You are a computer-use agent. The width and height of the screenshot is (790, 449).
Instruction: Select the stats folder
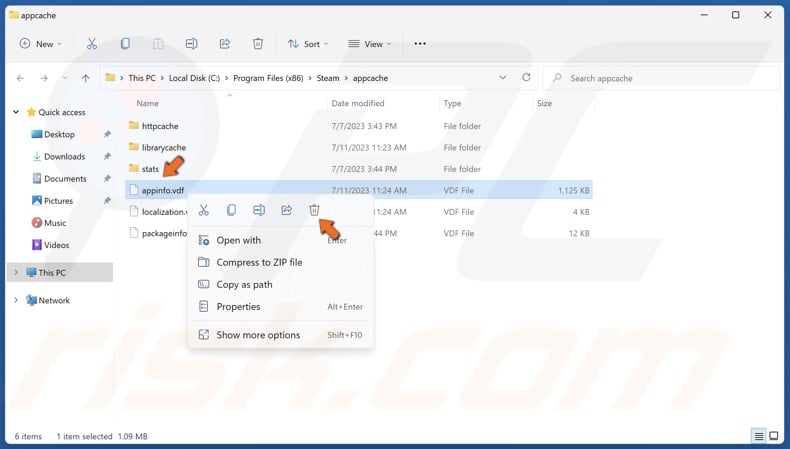click(150, 169)
